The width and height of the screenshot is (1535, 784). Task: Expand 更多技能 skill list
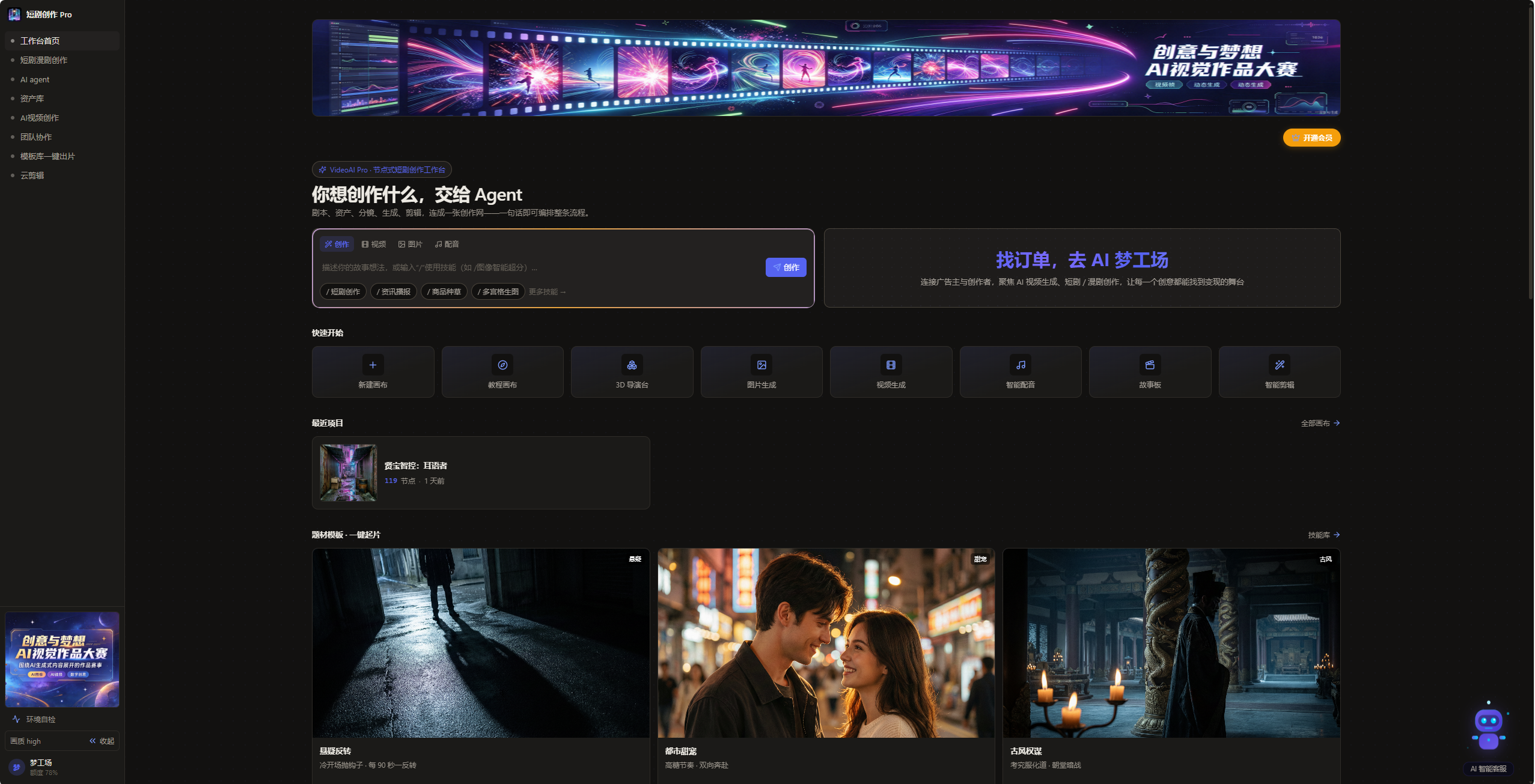(547, 292)
